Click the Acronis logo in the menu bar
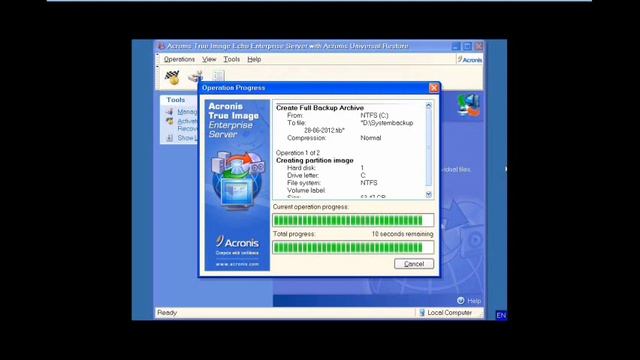This screenshot has height=360, width=640. pos(470,60)
